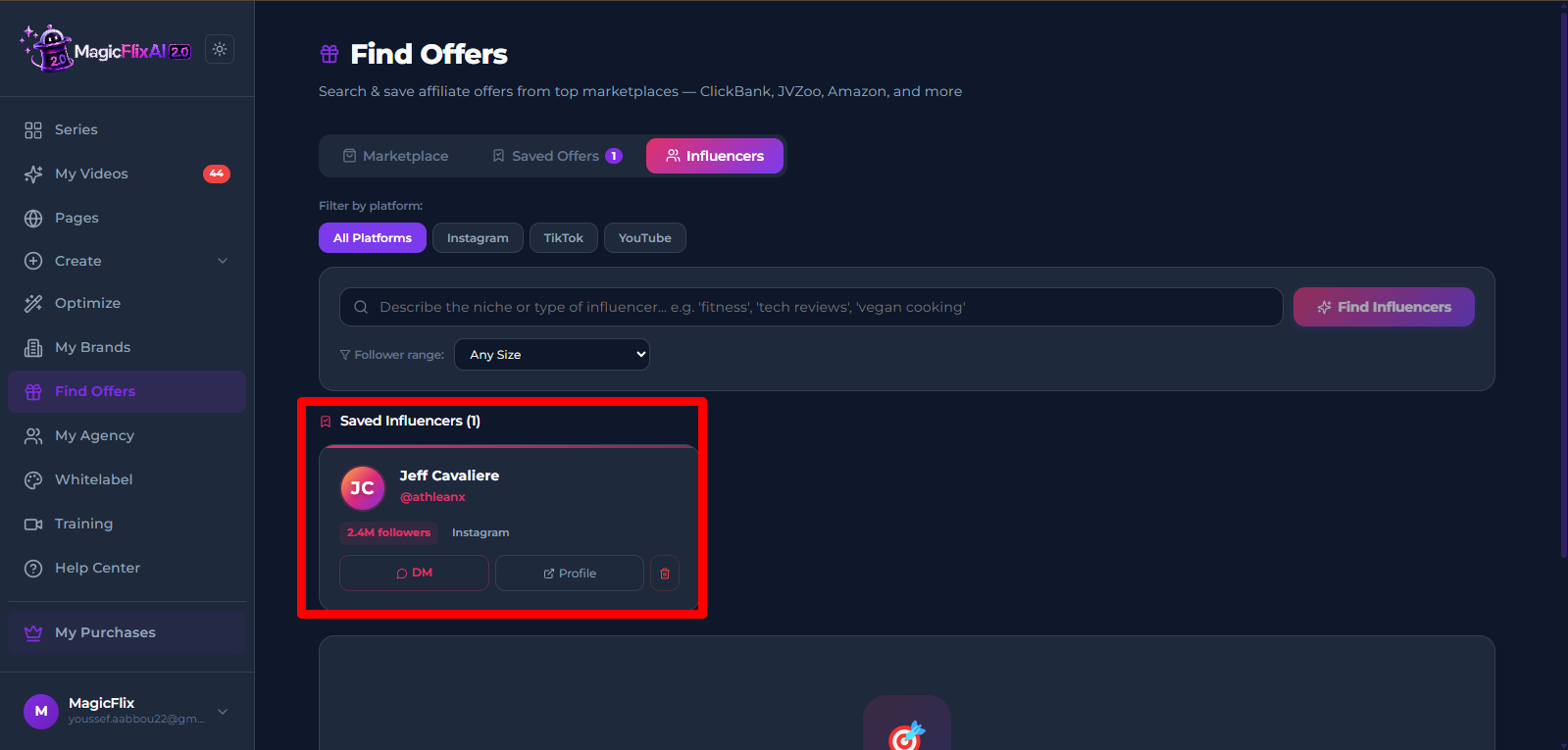1568x750 pixels.
Task: Toggle the light/dark theme sun icon
Action: 220,49
